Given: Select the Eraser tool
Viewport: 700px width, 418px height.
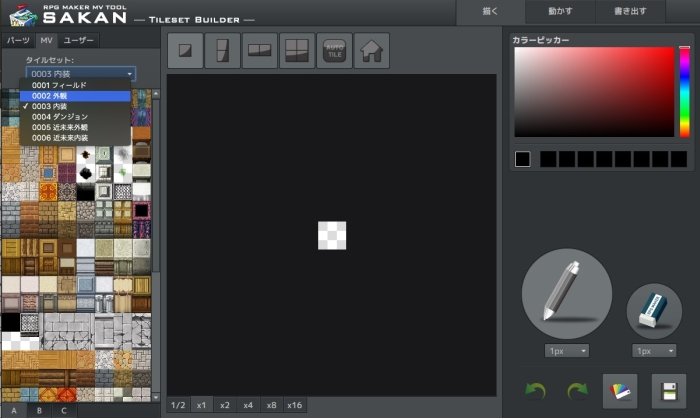Looking at the screenshot, I should pos(654,309).
